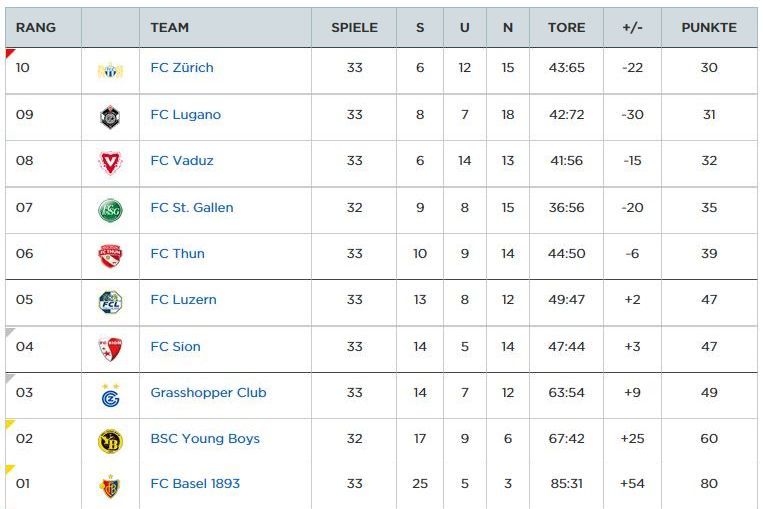Select the FC Lugano team name
Image resolution: width=763 pixels, height=509 pixels.
click(185, 115)
